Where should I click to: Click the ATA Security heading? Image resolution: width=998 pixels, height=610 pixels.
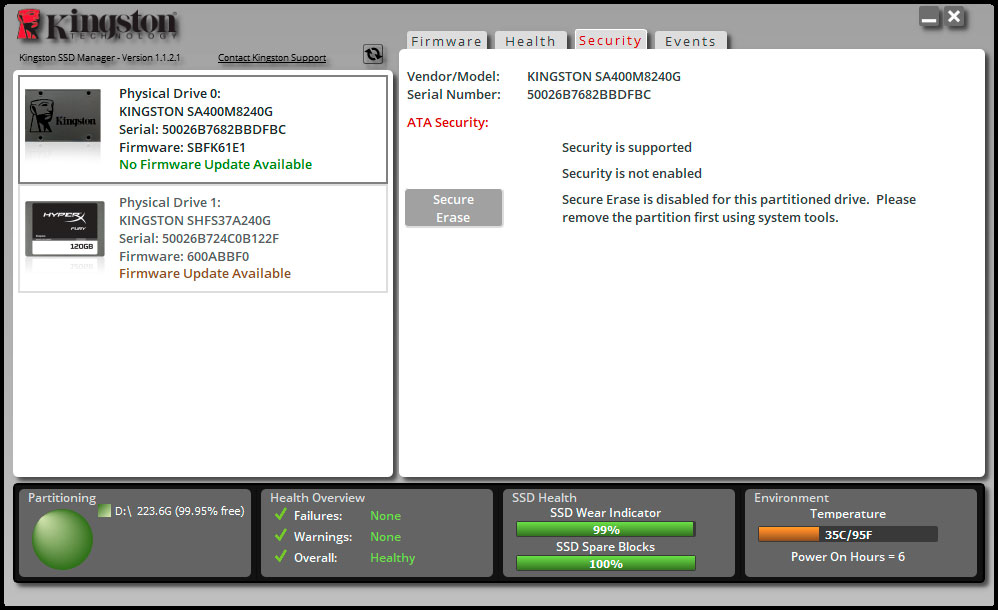(448, 122)
